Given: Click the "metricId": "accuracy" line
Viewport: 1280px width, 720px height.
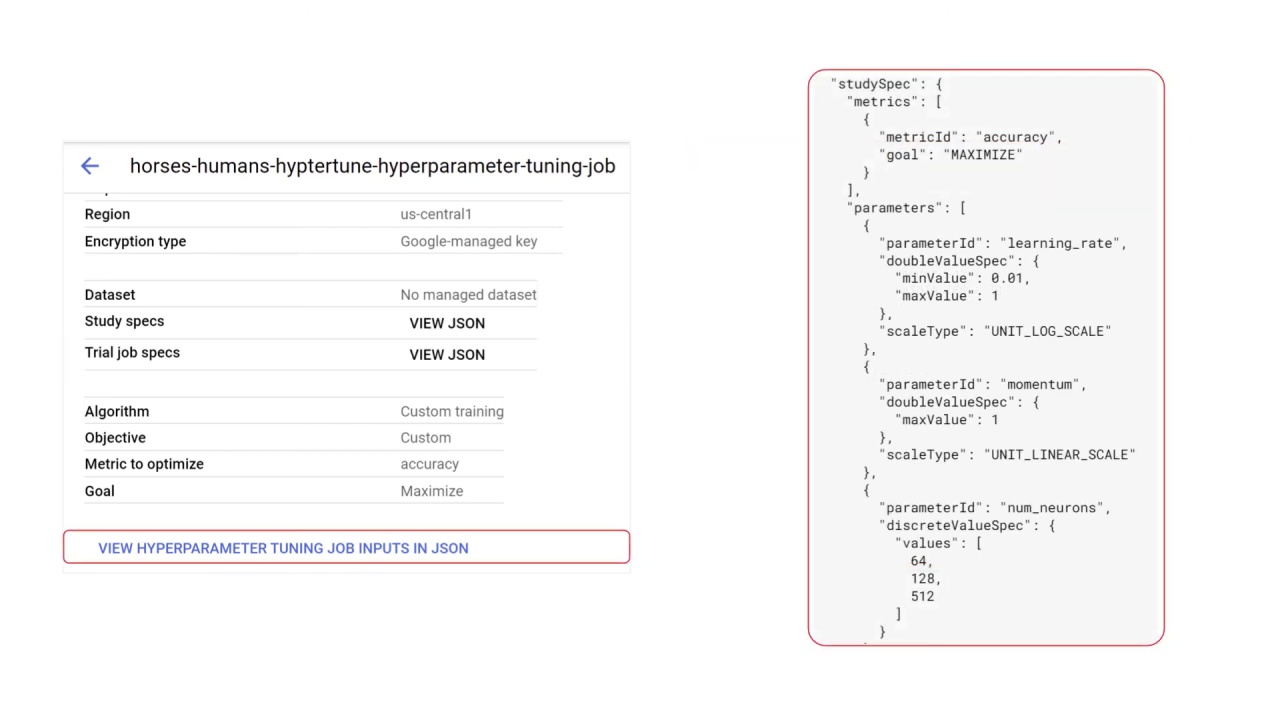Looking at the screenshot, I should (971, 137).
